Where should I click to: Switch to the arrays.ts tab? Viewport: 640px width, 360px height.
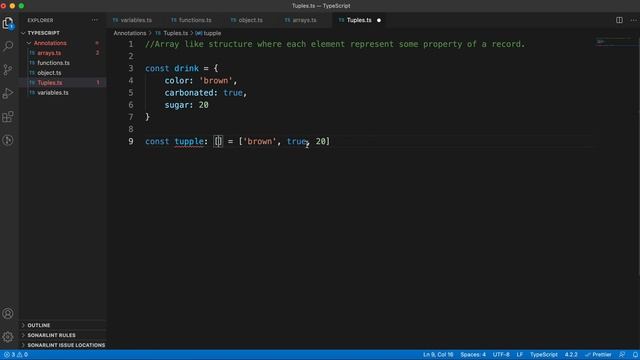(300, 20)
